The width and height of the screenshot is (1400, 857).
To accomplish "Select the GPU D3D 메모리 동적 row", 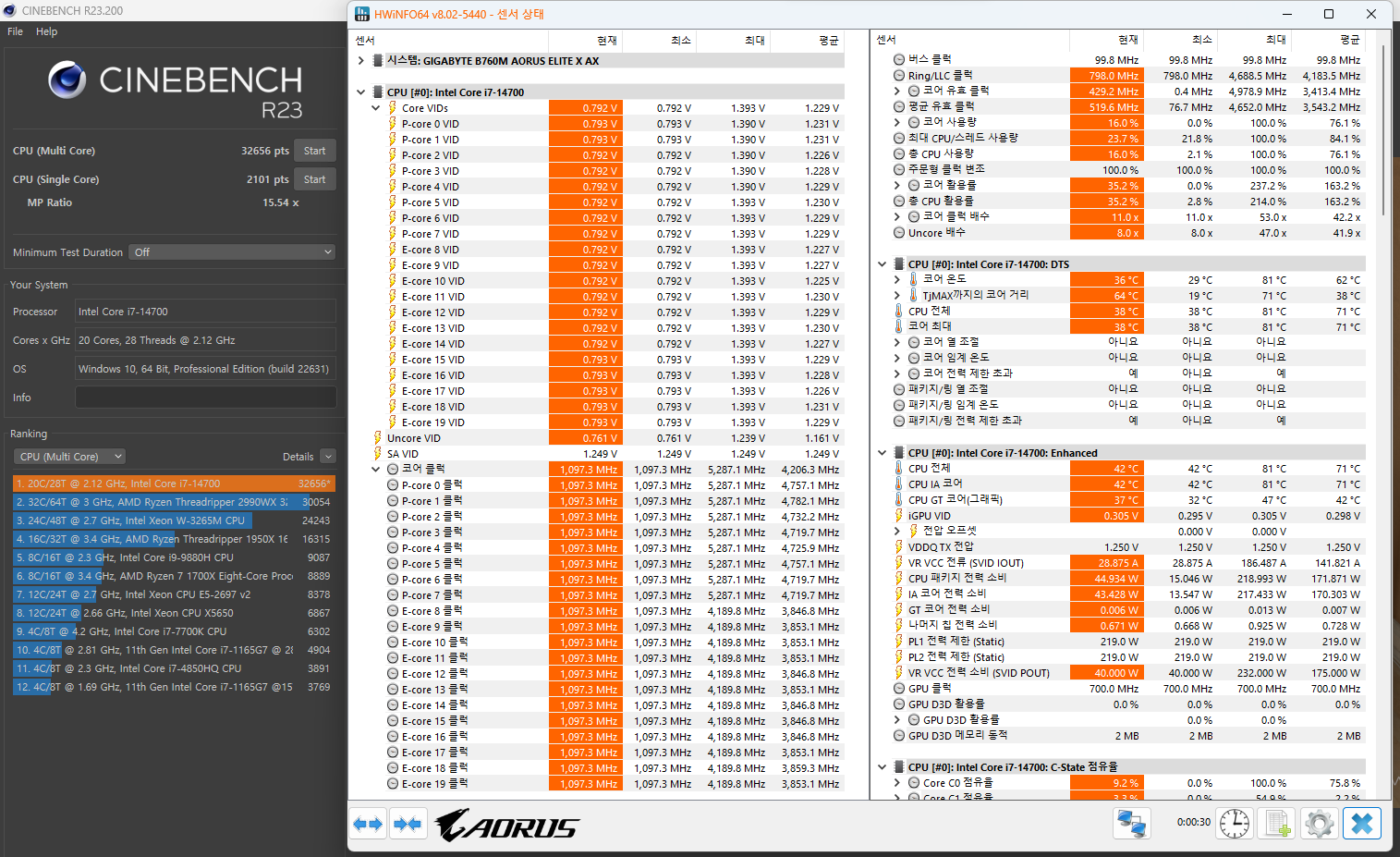I will point(1127,736).
